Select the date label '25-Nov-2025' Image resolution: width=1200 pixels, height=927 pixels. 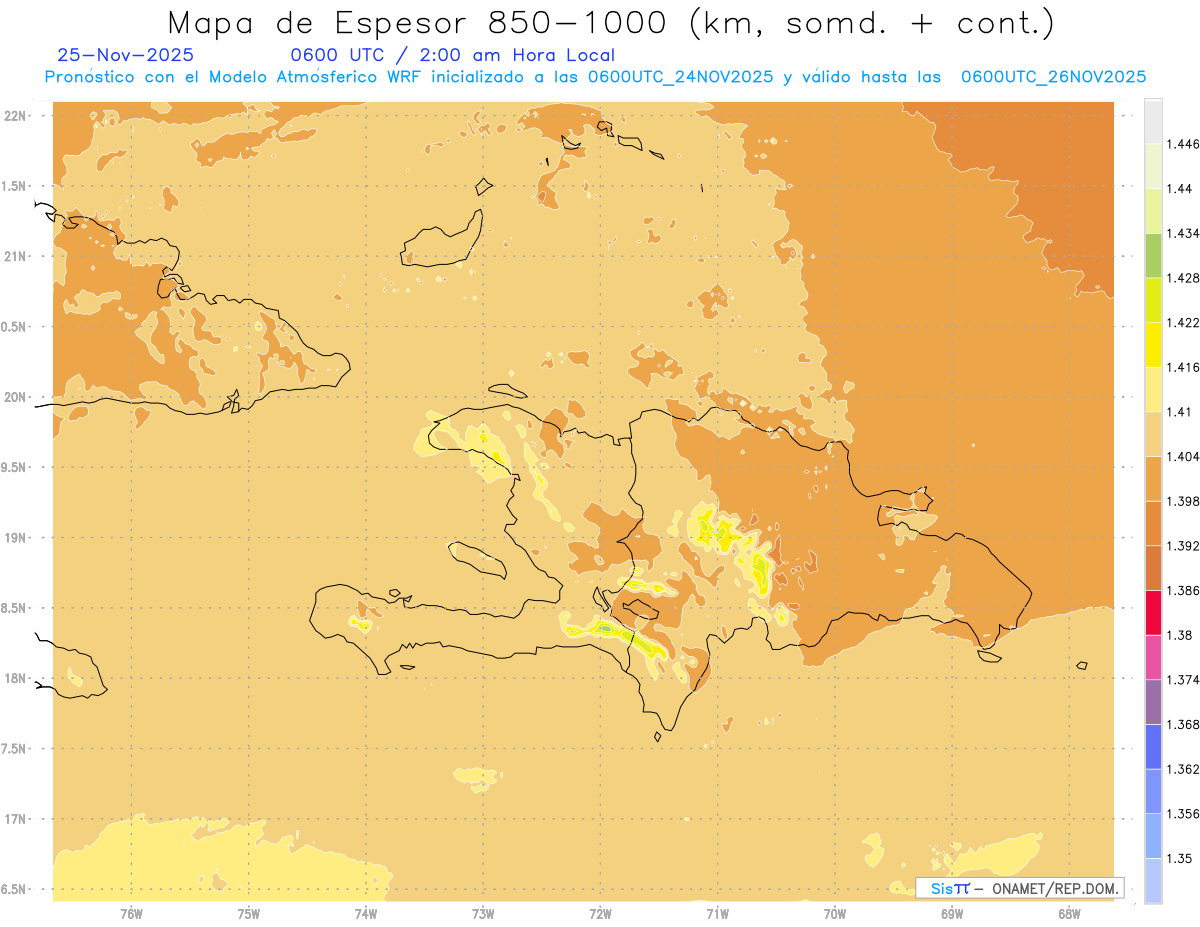[x=126, y=55]
